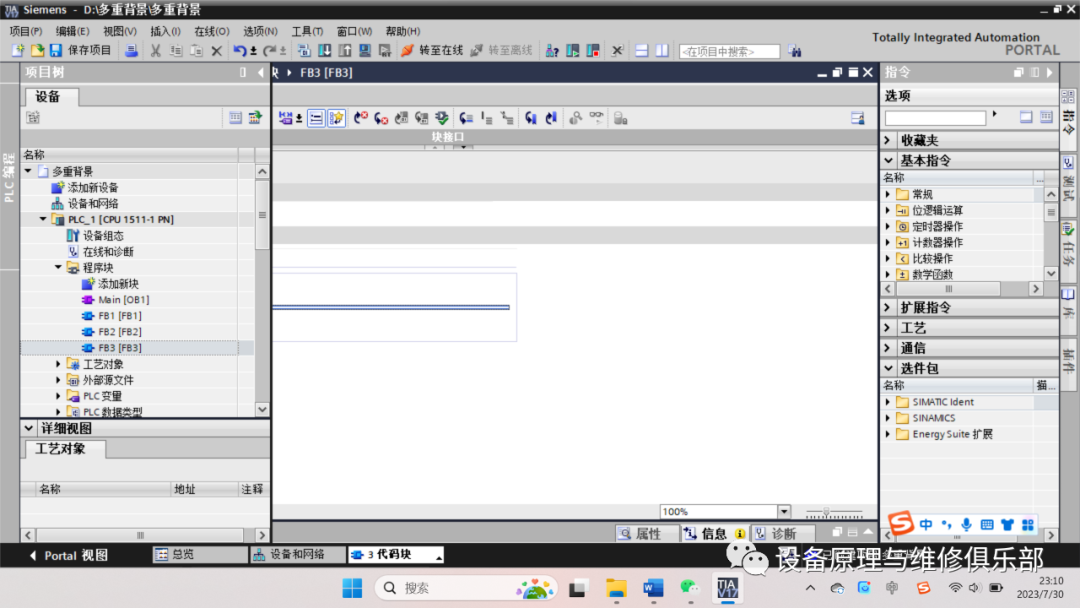1080x608 pixels.
Task: Click the monitoring glasses icon
Action: tap(596, 118)
